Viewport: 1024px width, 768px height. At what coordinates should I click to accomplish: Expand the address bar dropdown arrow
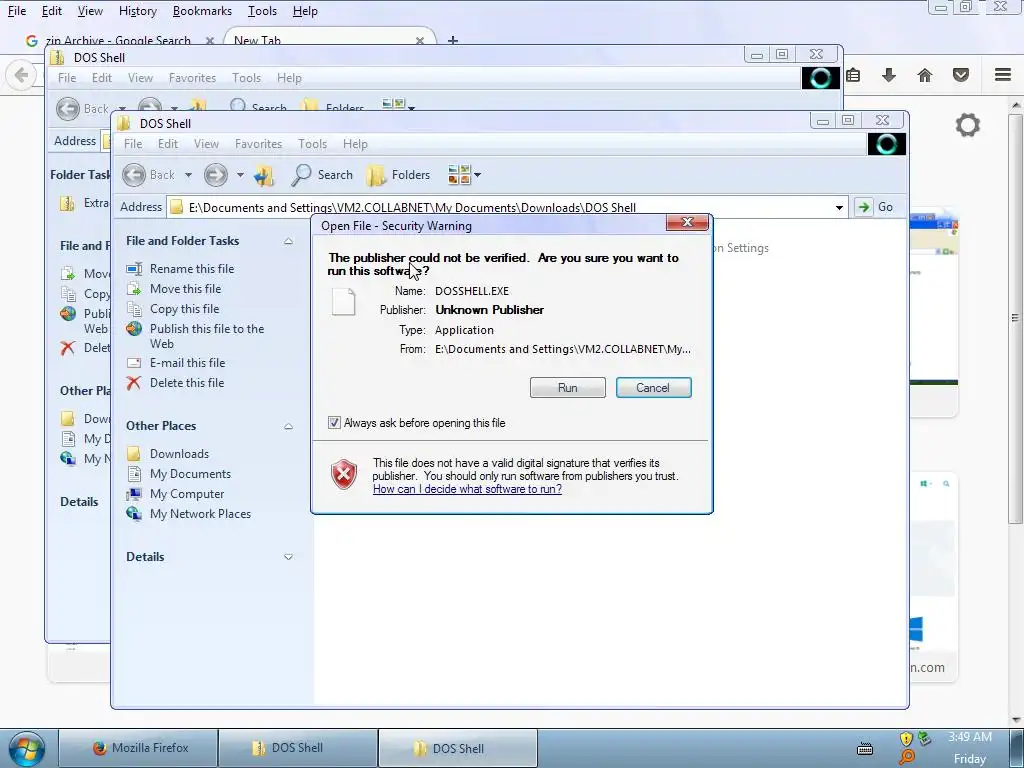839,208
